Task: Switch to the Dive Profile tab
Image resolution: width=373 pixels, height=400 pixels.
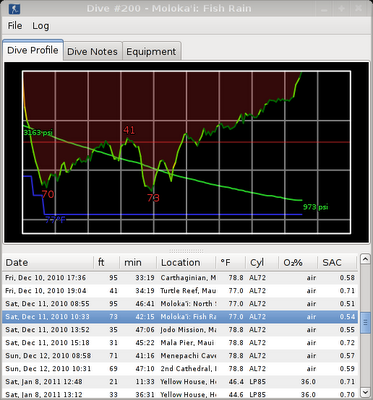Action: point(33,50)
